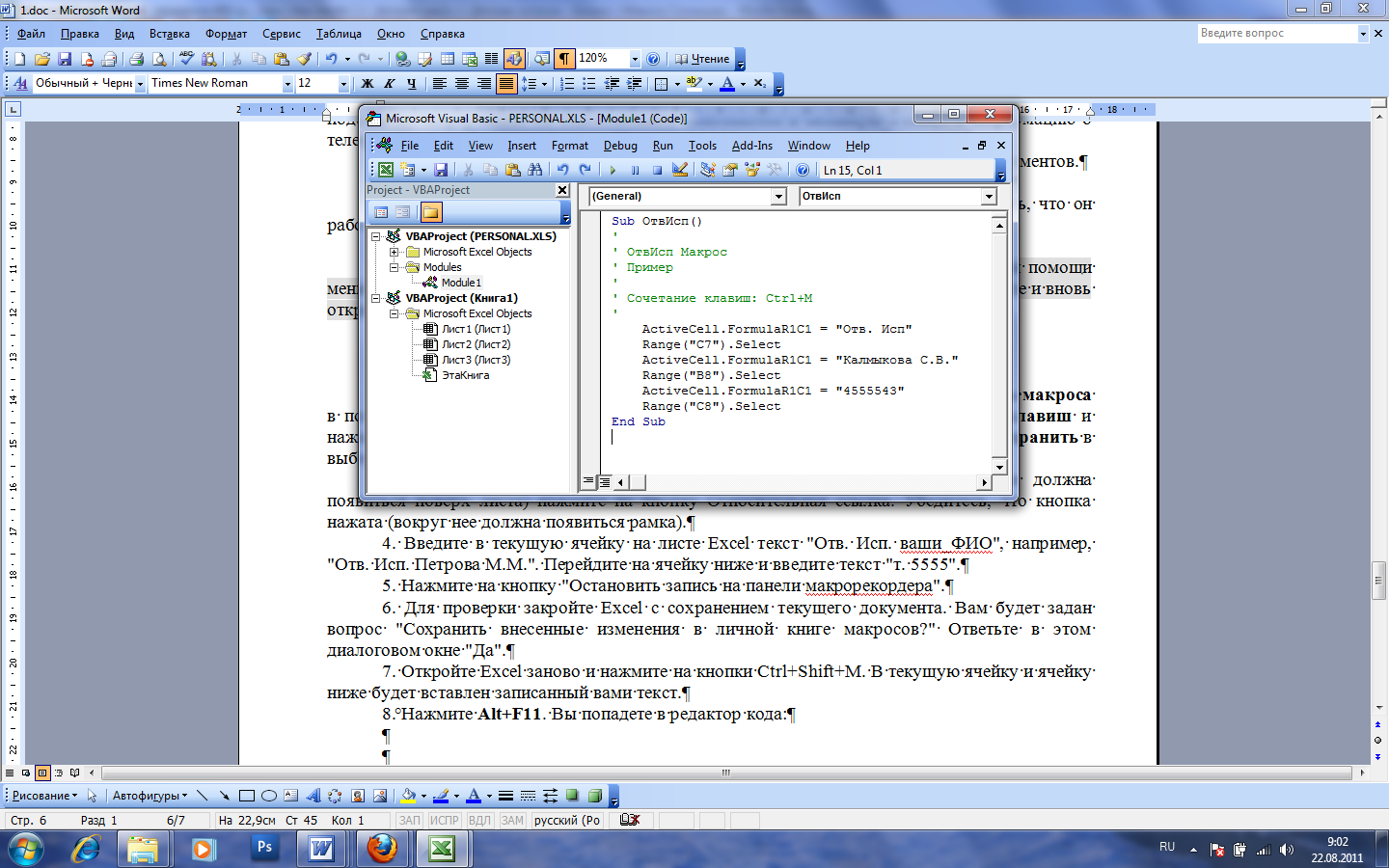Screen dimensions: 1389x868
Task: Open Properties Window icon in VBA toolbar
Action: click(730, 170)
